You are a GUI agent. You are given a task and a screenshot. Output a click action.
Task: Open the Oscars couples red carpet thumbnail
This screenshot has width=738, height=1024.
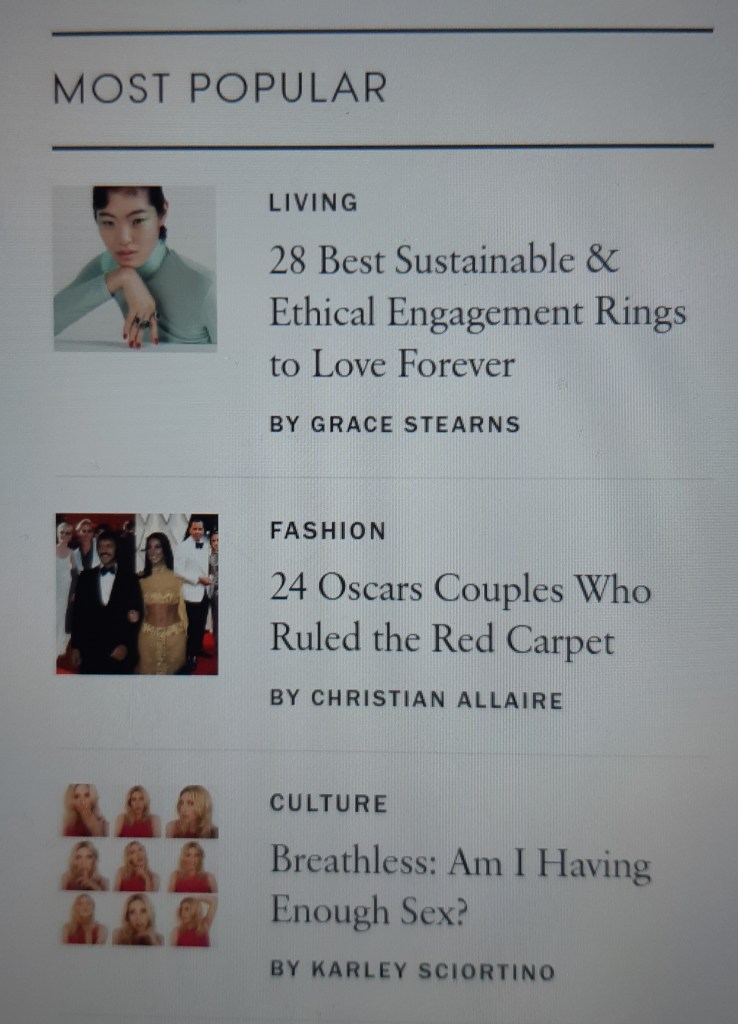coord(137,594)
